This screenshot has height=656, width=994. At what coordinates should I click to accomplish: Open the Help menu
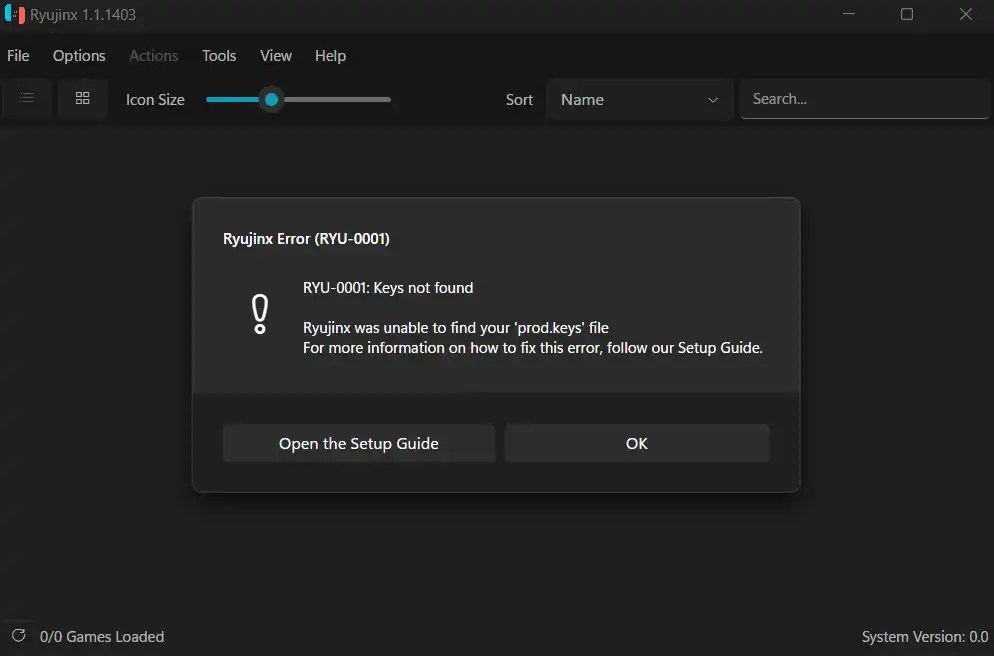click(x=330, y=56)
